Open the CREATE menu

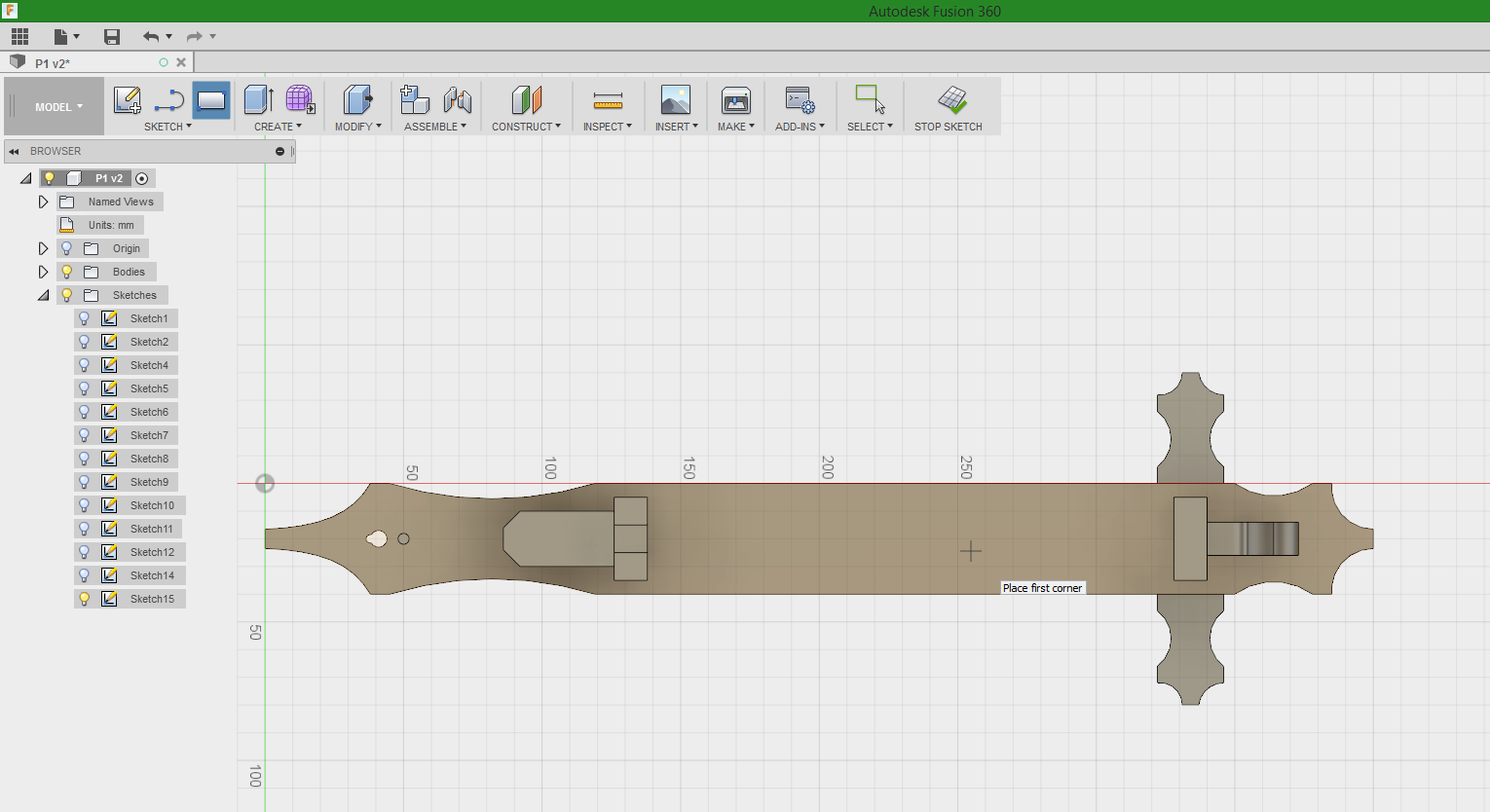click(x=278, y=127)
